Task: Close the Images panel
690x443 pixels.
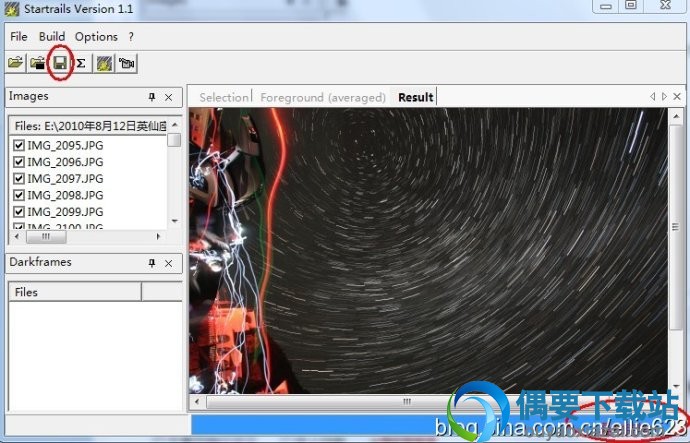Action: [169, 97]
